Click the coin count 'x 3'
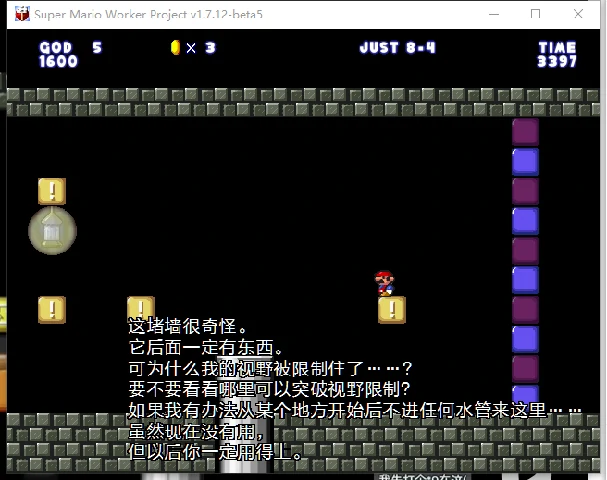The width and height of the screenshot is (607, 480). point(201,48)
